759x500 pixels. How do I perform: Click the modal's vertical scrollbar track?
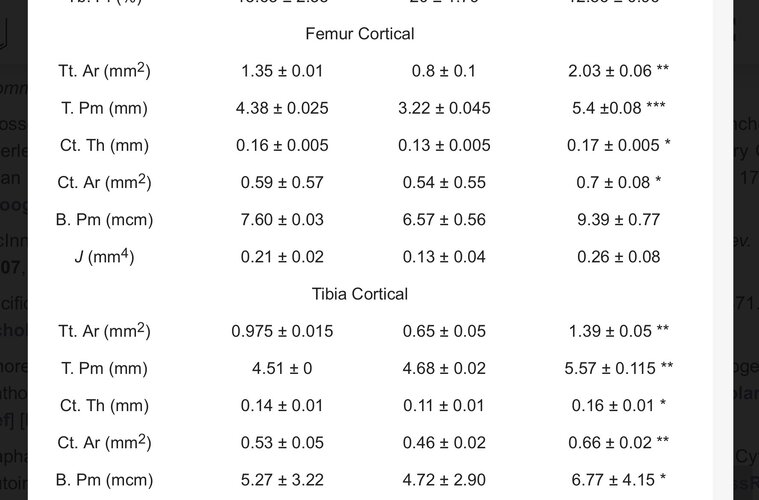(723, 250)
